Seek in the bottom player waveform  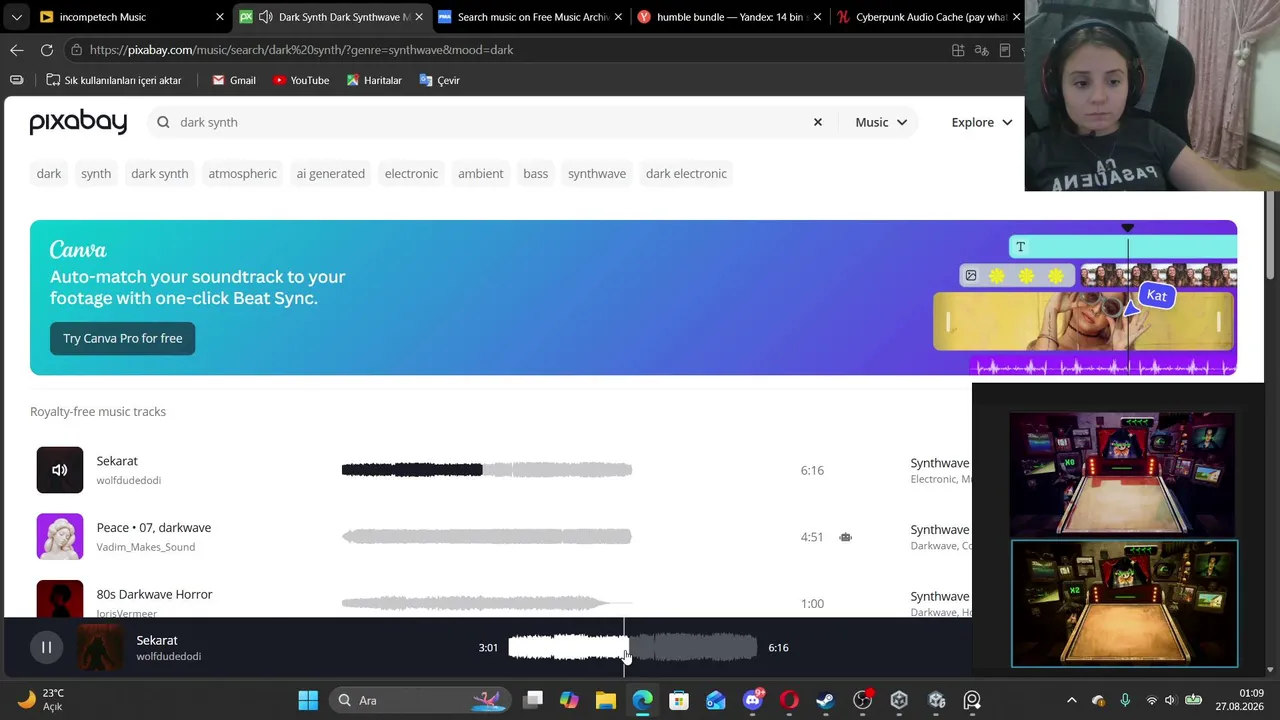pos(633,647)
